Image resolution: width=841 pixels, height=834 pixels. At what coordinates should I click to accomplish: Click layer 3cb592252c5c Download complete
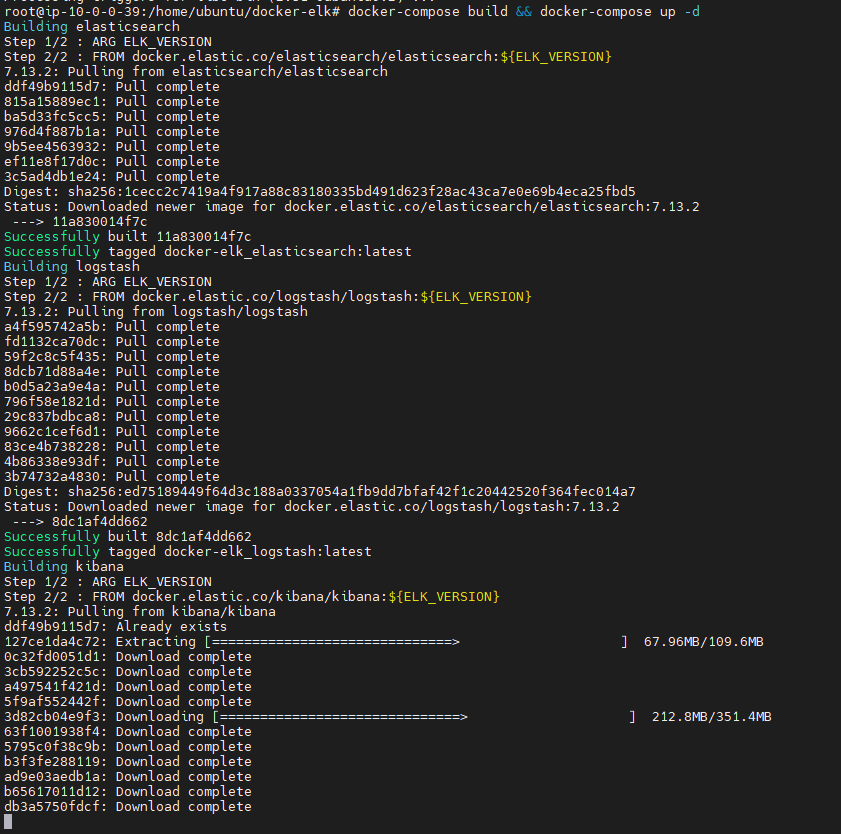[x=128, y=672]
